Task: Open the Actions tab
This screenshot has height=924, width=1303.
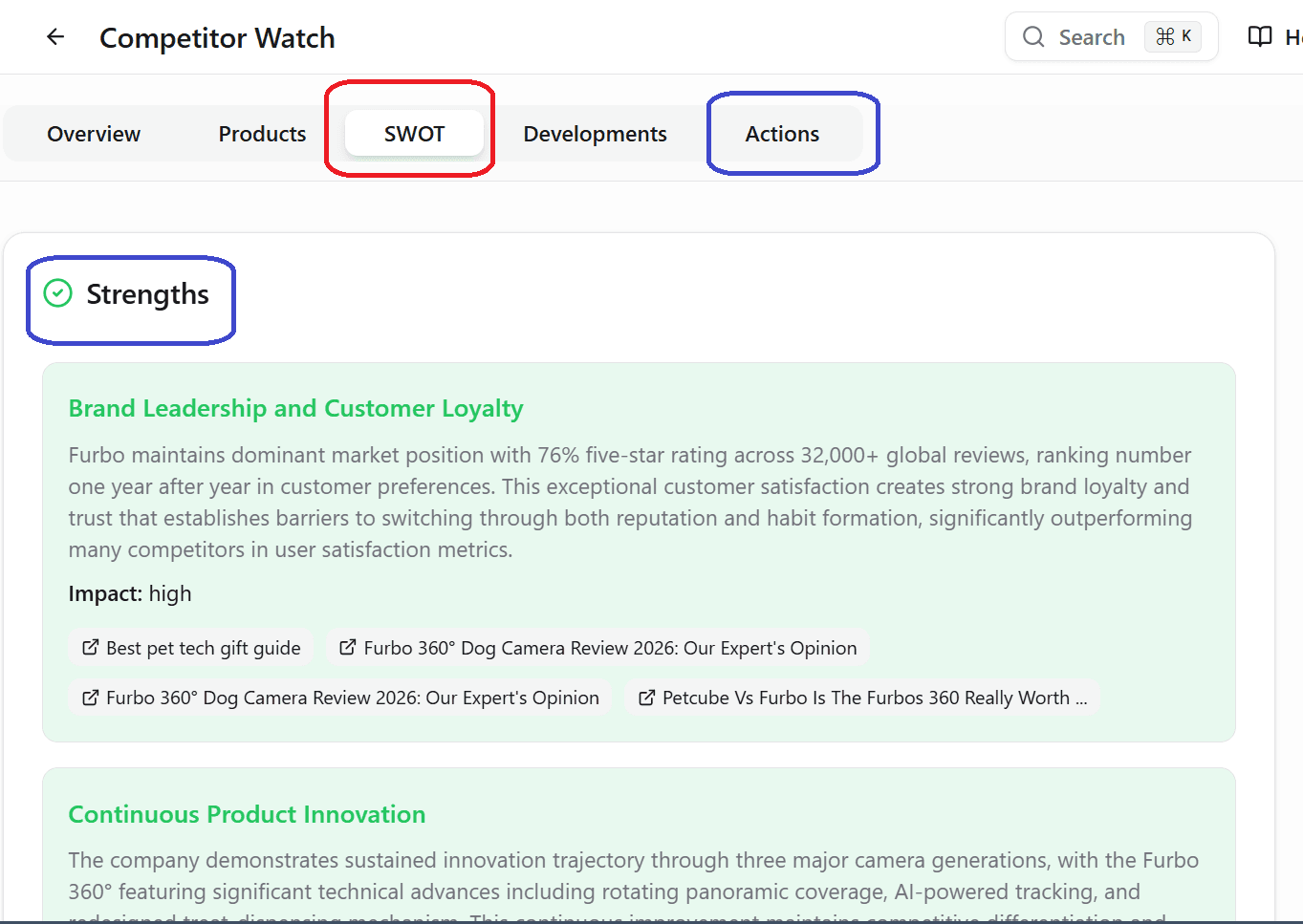Action: 781,134
